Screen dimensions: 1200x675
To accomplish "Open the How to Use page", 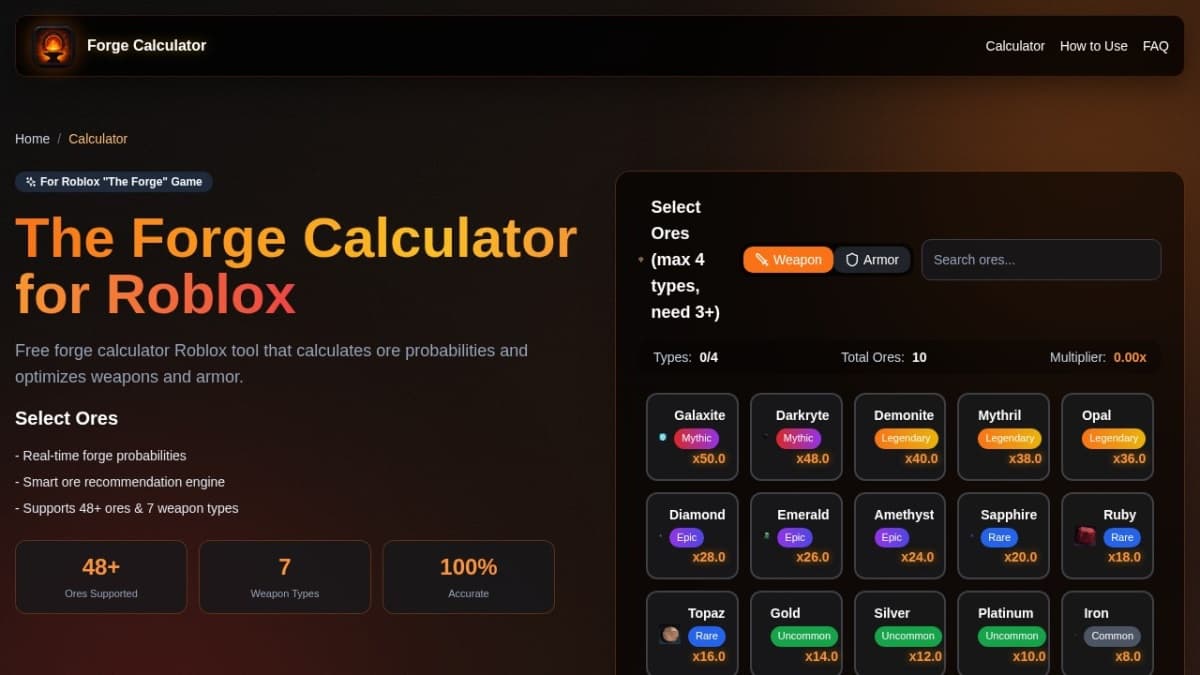I will coord(1094,46).
